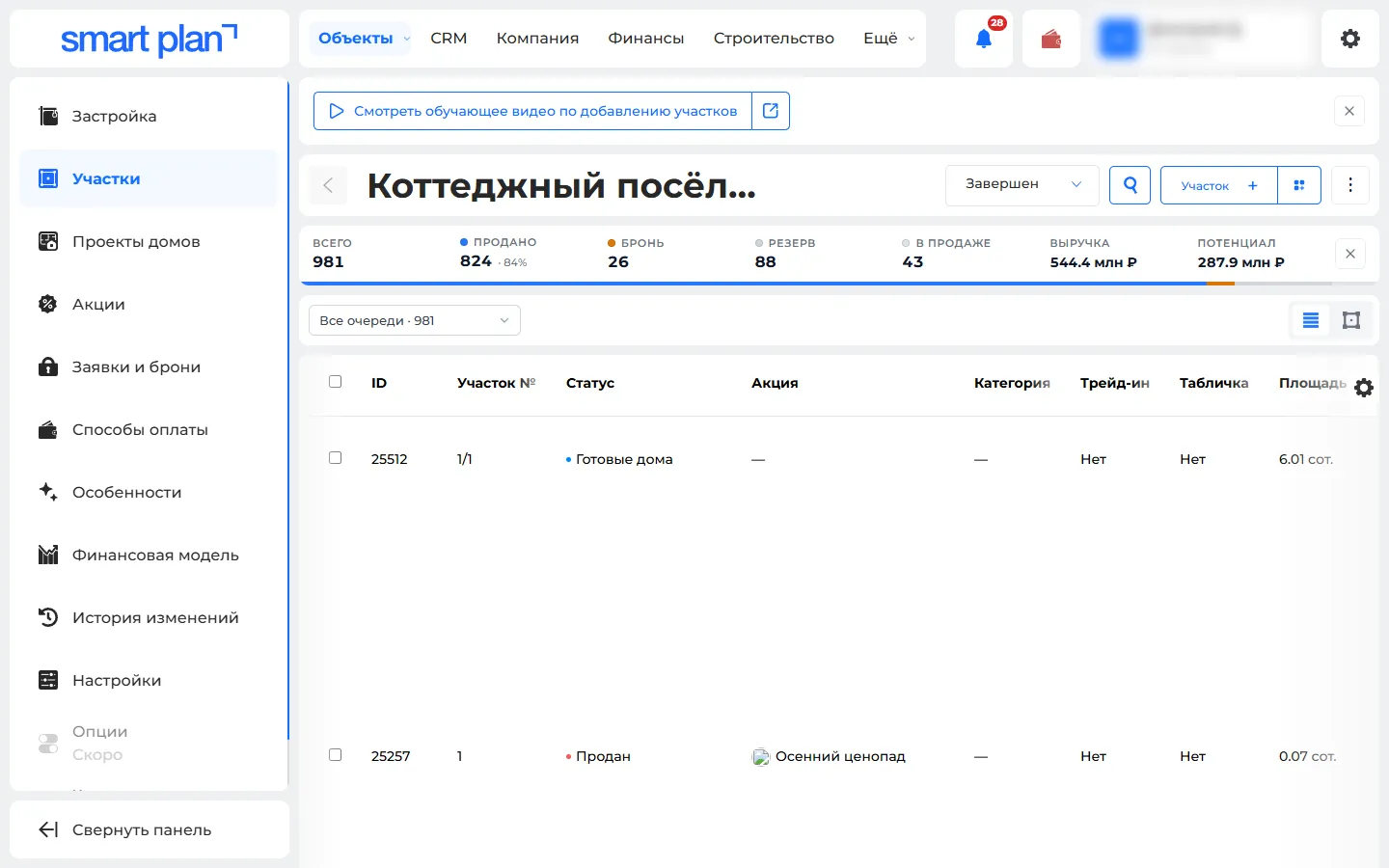This screenshot has width=1389, height=868.
Task: Toggle the Опции switch in sidebar
Action: (x=48, y=744)
